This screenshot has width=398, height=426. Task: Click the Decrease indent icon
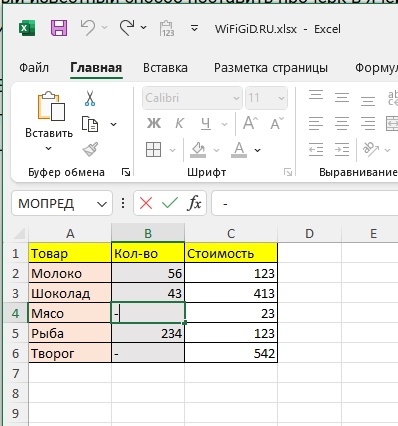[316, 150]
